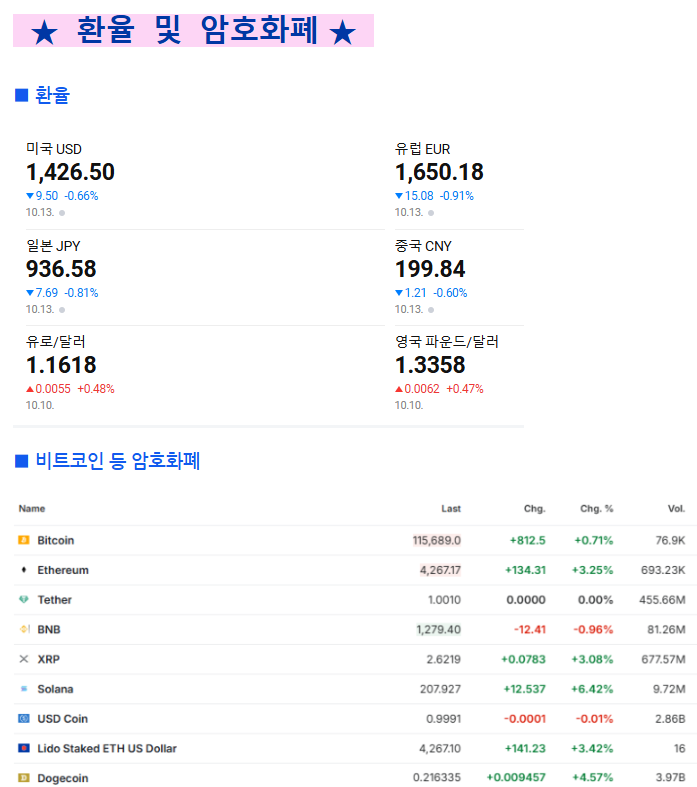697x787 pixels.
Task: Open the Bitcoin name link
Action: (56, 540)
